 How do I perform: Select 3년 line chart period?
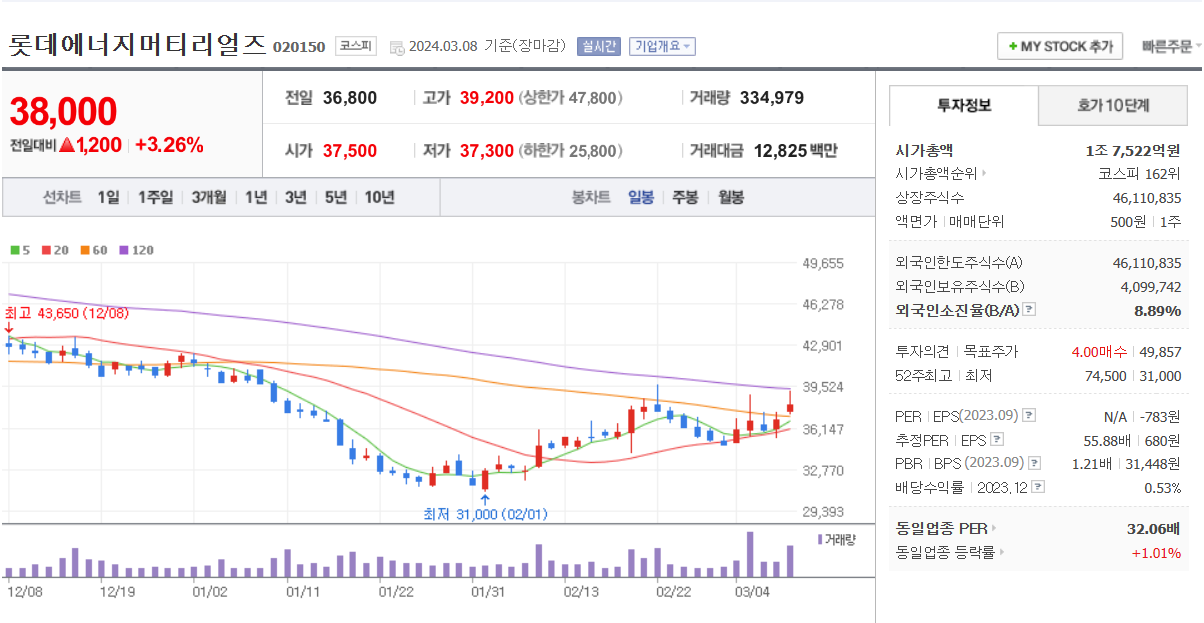pyautogui.click(x=295, y=197)
